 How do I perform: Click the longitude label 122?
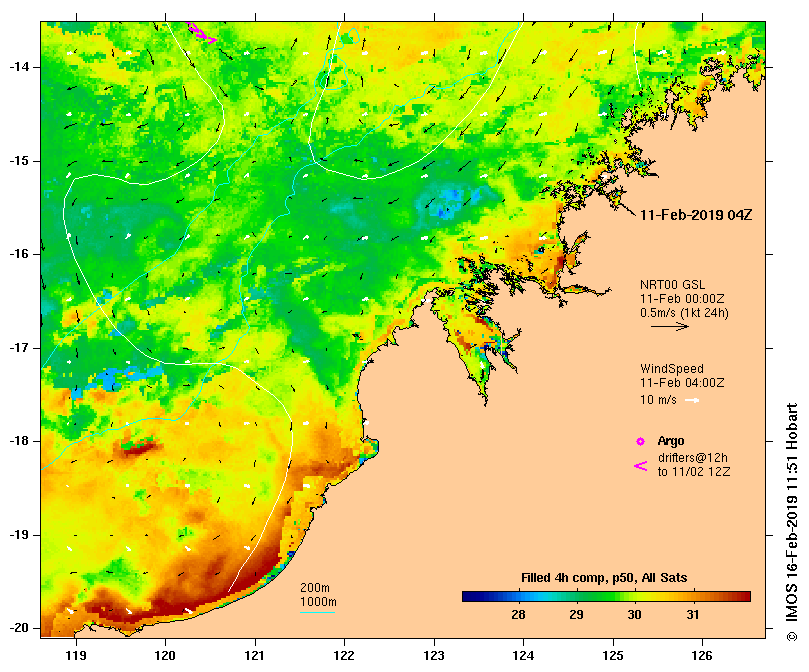click(x=345, y=655)
